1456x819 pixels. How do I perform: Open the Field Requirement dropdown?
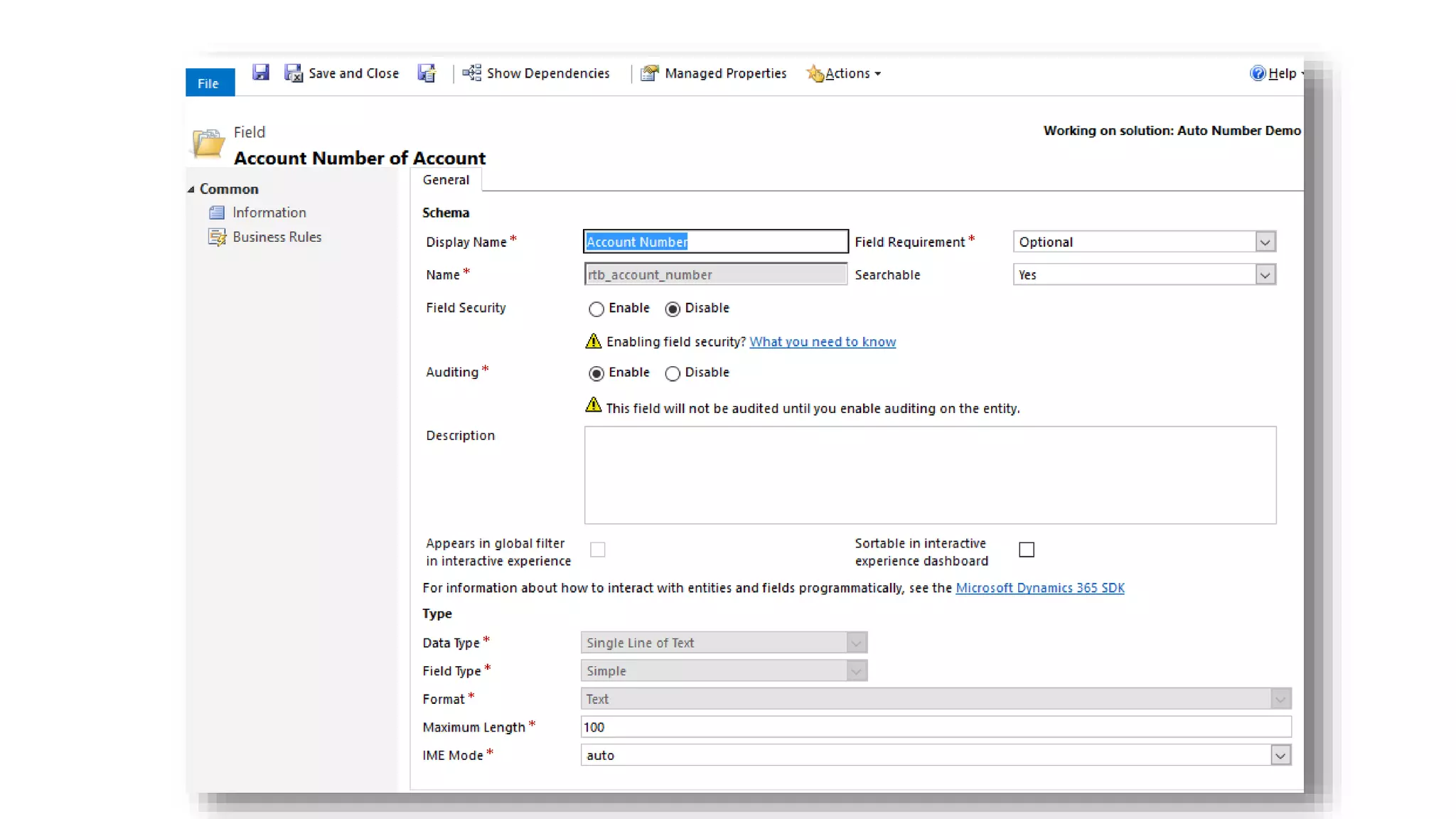pyautogui.click(x=1265, y=242)
